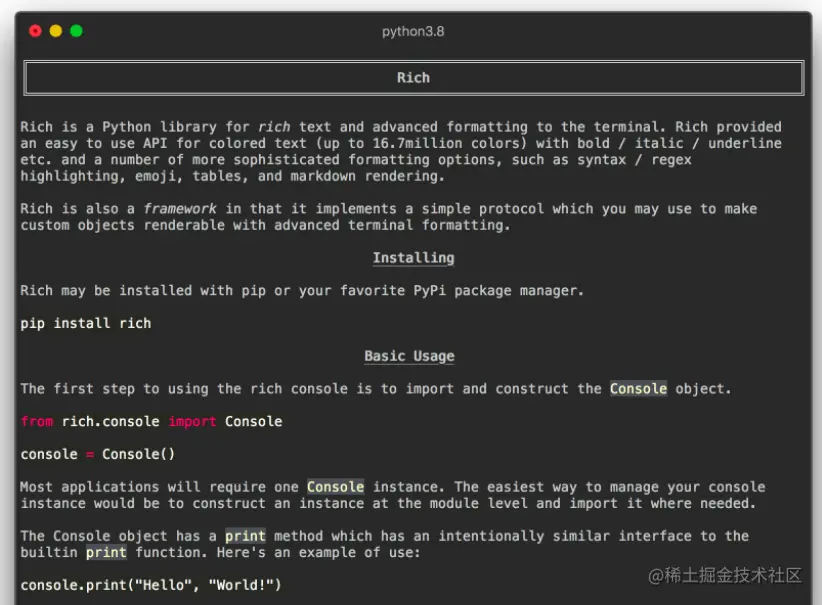The height and width of the screenshot is (605, 822).
Task: Minimize the terminal with the yellow button
Action: pyautogui.click(x=56, y=31)
